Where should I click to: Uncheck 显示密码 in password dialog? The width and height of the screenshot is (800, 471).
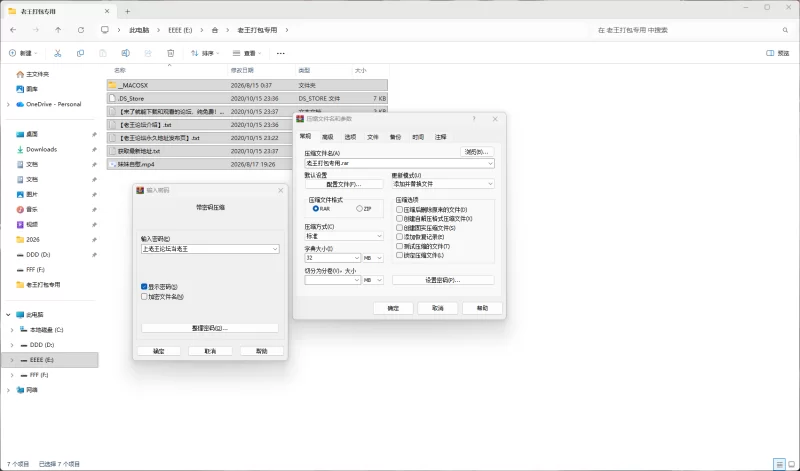[x=144, y=287]
